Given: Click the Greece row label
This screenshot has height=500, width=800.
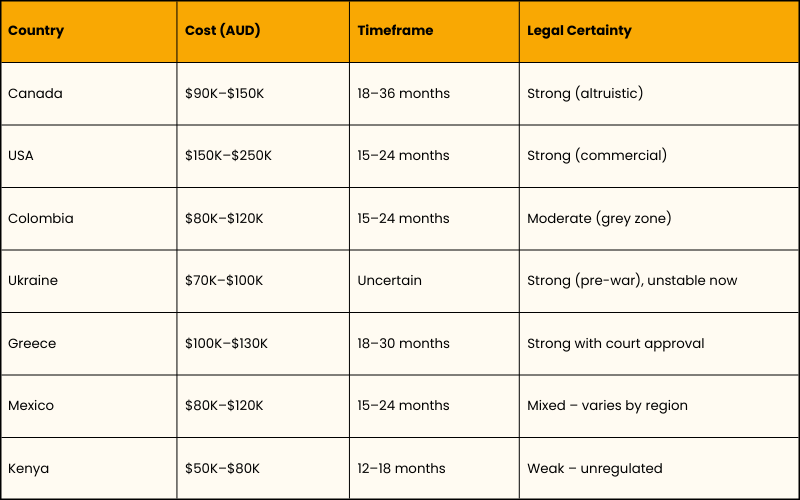Looking at the screenshot, I should coord(32,343).
